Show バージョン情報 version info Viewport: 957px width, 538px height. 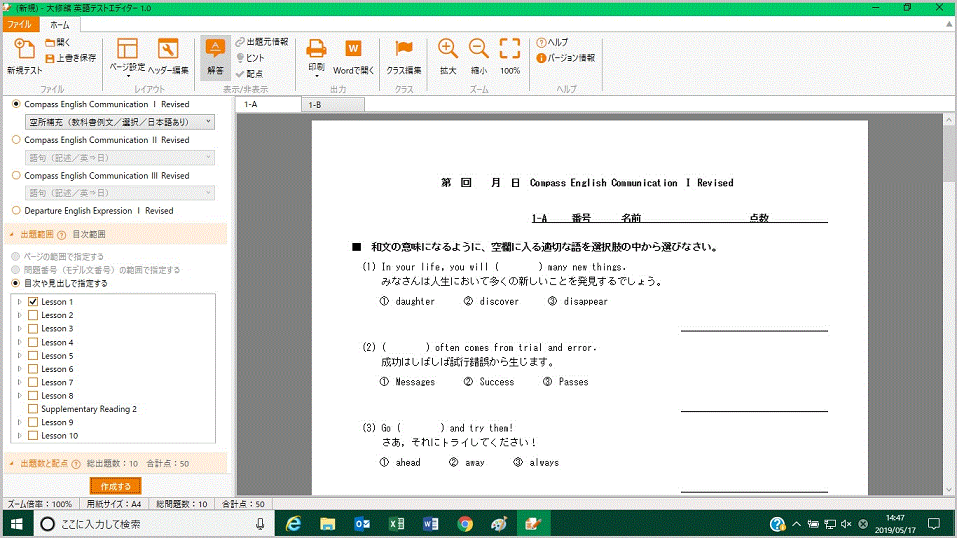coord(566,58)
